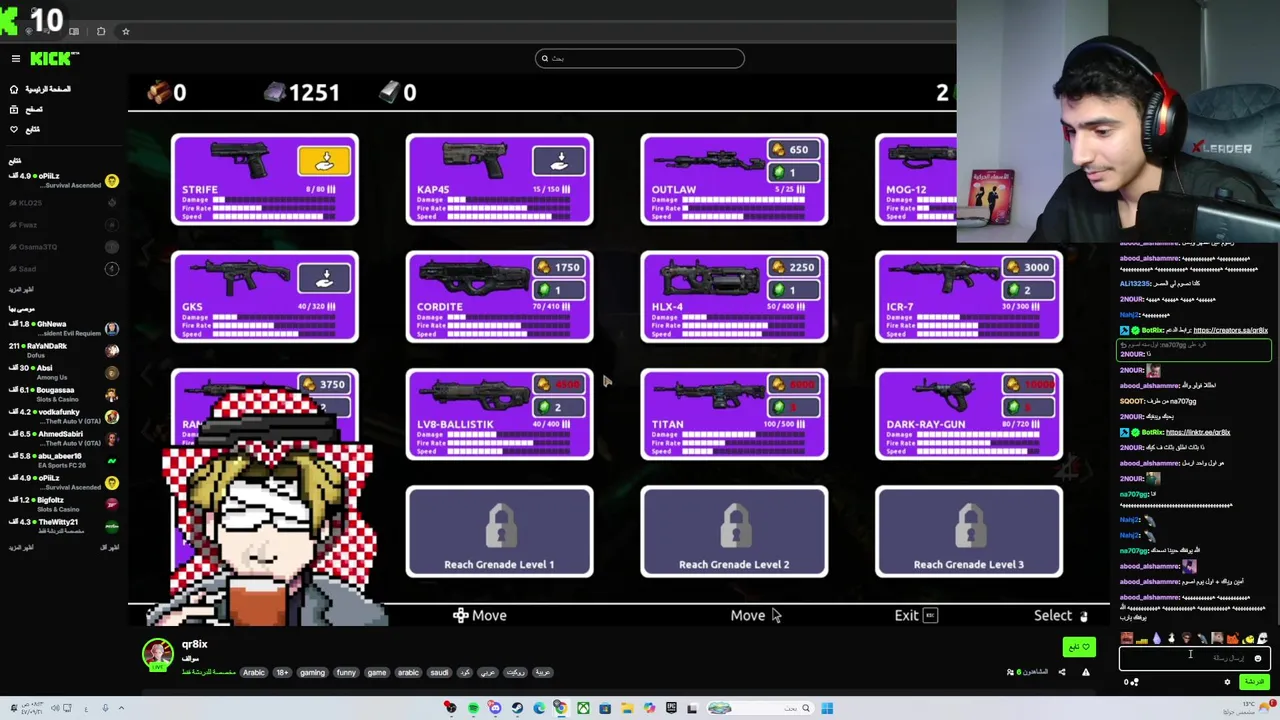
Task: Click qr8ix streamer avatar
Action: coord(157,653)
